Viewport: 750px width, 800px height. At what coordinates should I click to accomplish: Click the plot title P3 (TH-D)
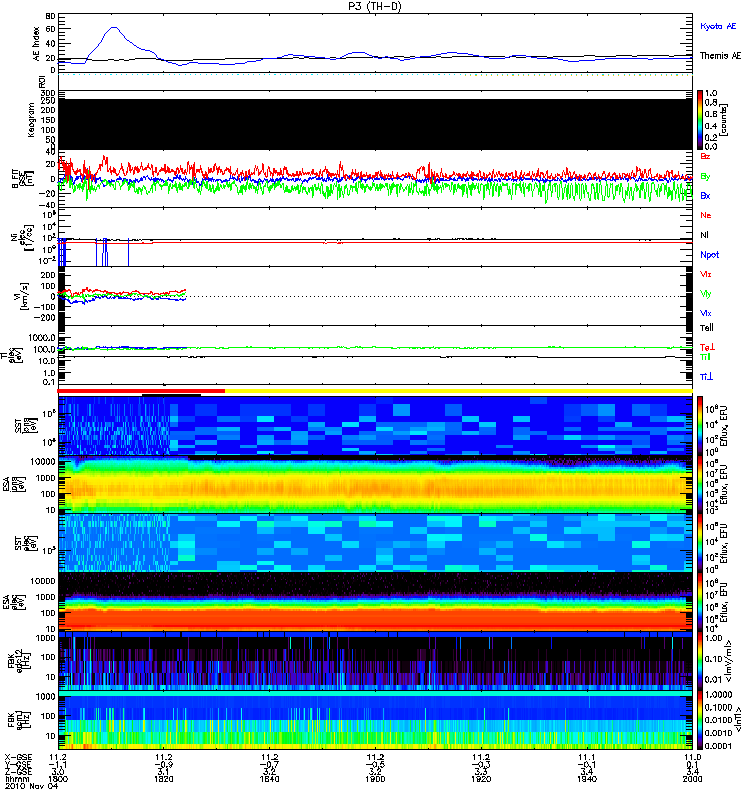click(375, 6)
